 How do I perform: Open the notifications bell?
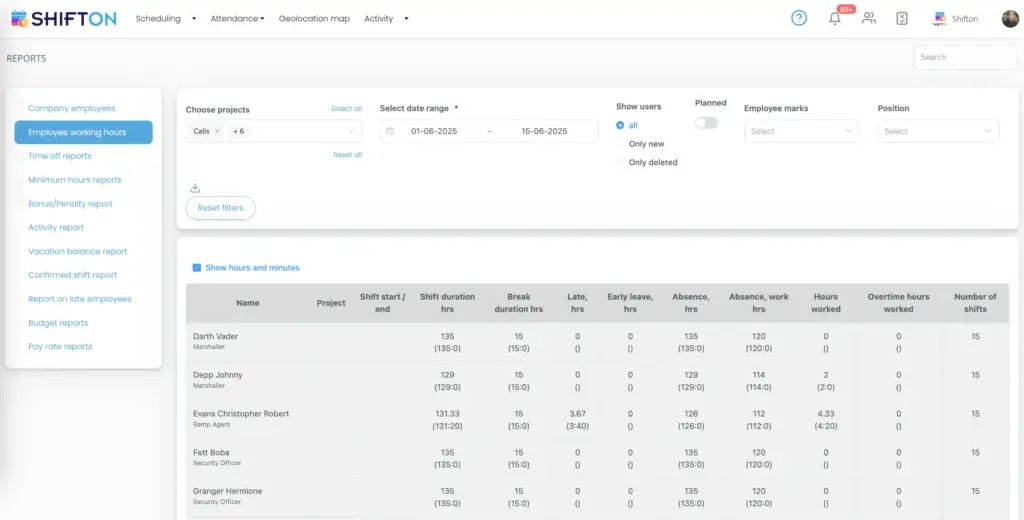pos(835,18)
